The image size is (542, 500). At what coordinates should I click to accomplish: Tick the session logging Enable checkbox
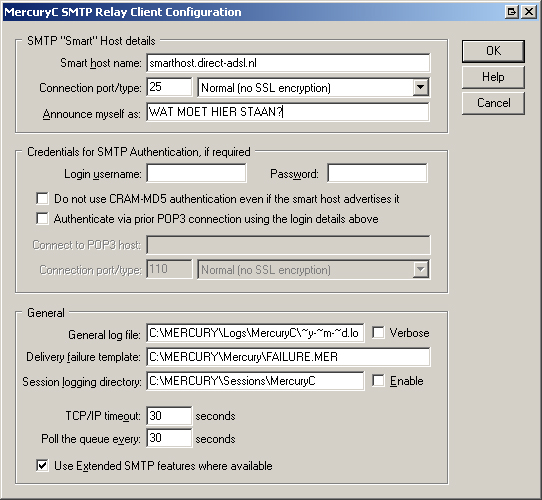click(378, 381)
